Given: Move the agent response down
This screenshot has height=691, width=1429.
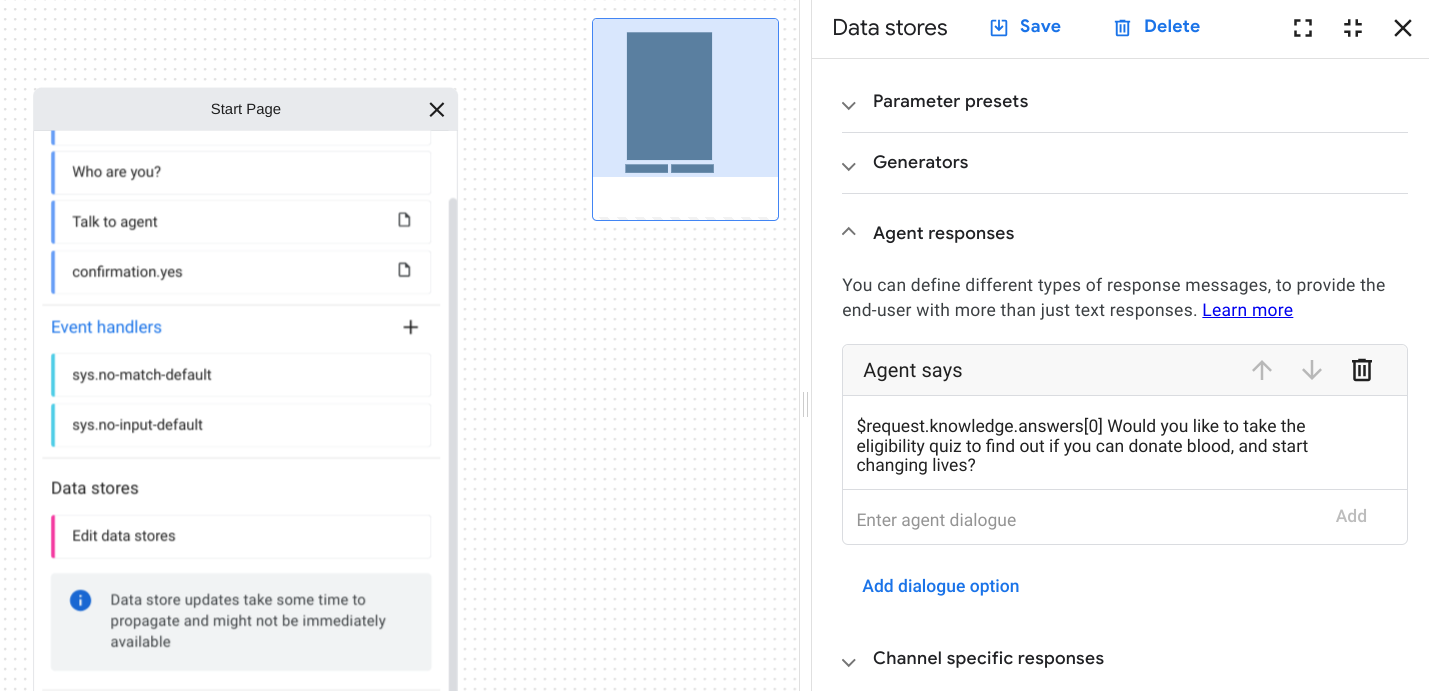Looking at the screenshot, I should pos(1311,370).
